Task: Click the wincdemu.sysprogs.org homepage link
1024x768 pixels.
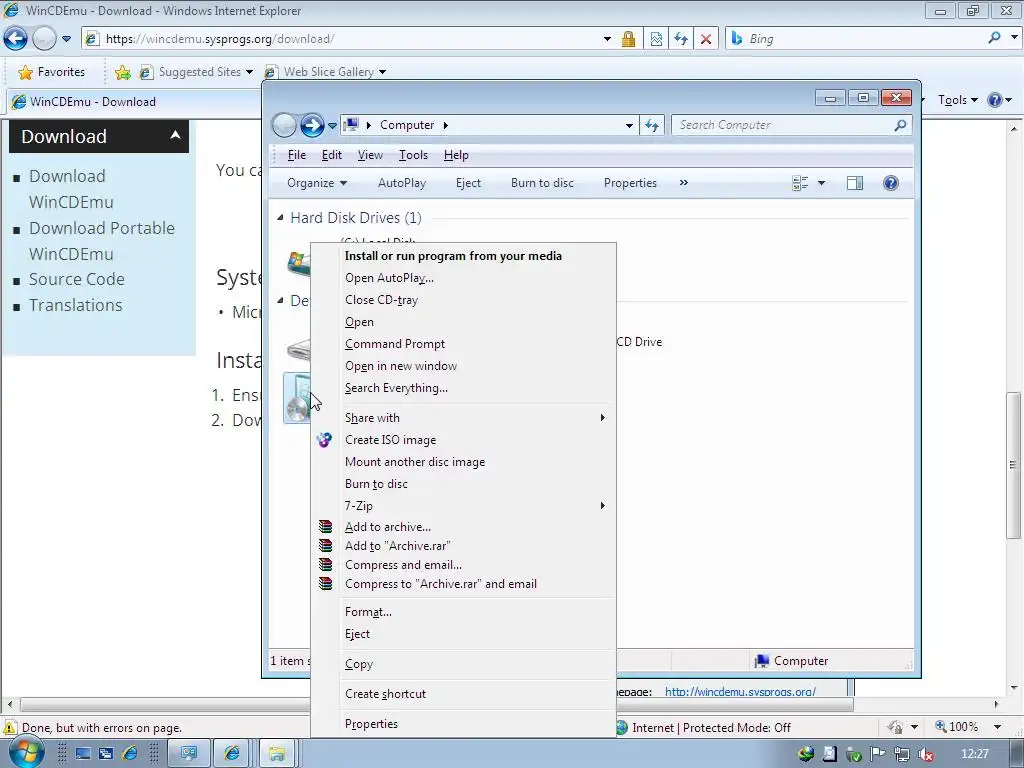Action: [740, 691]
